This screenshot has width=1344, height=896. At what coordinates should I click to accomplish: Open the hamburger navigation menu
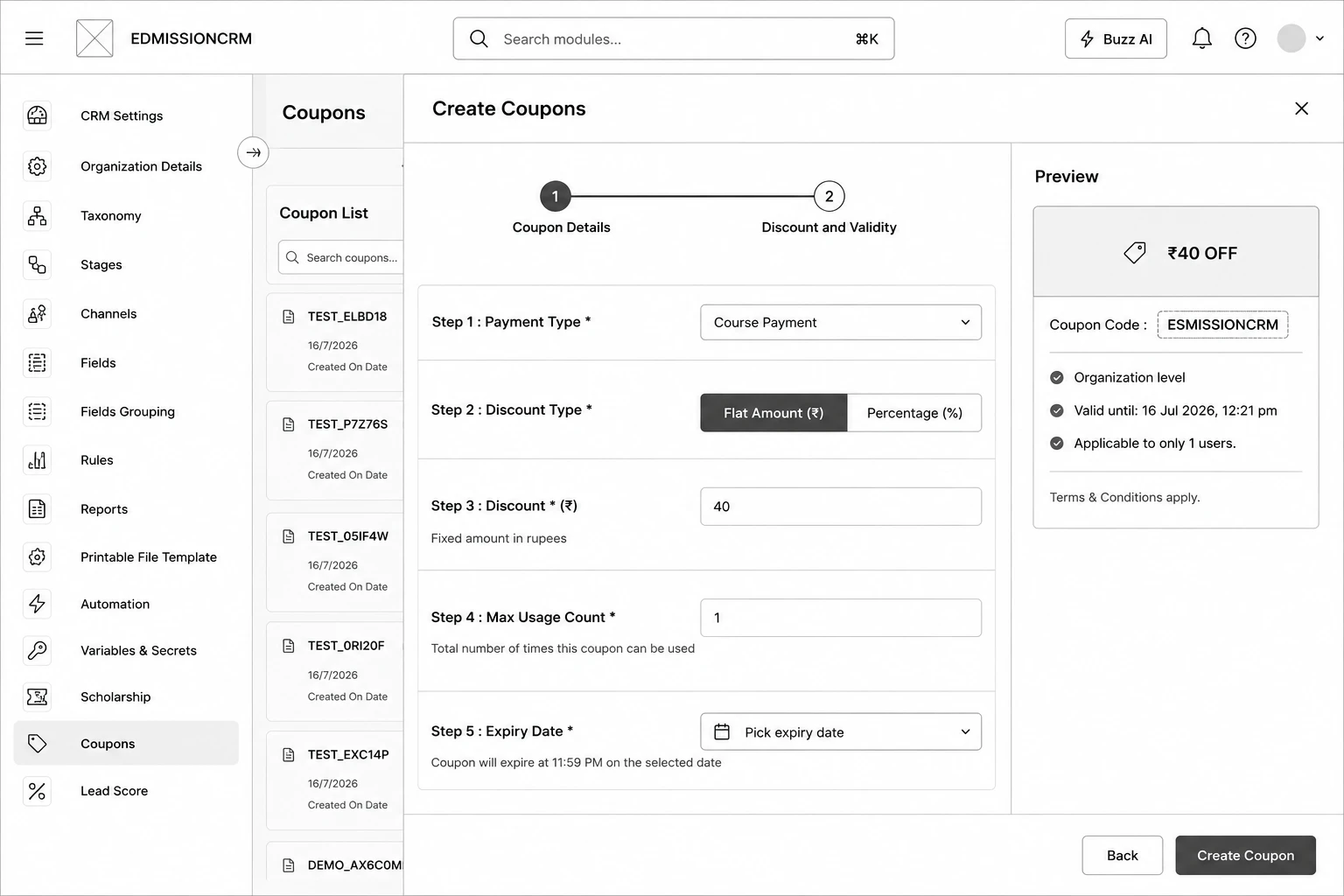[x=34, y=38]
